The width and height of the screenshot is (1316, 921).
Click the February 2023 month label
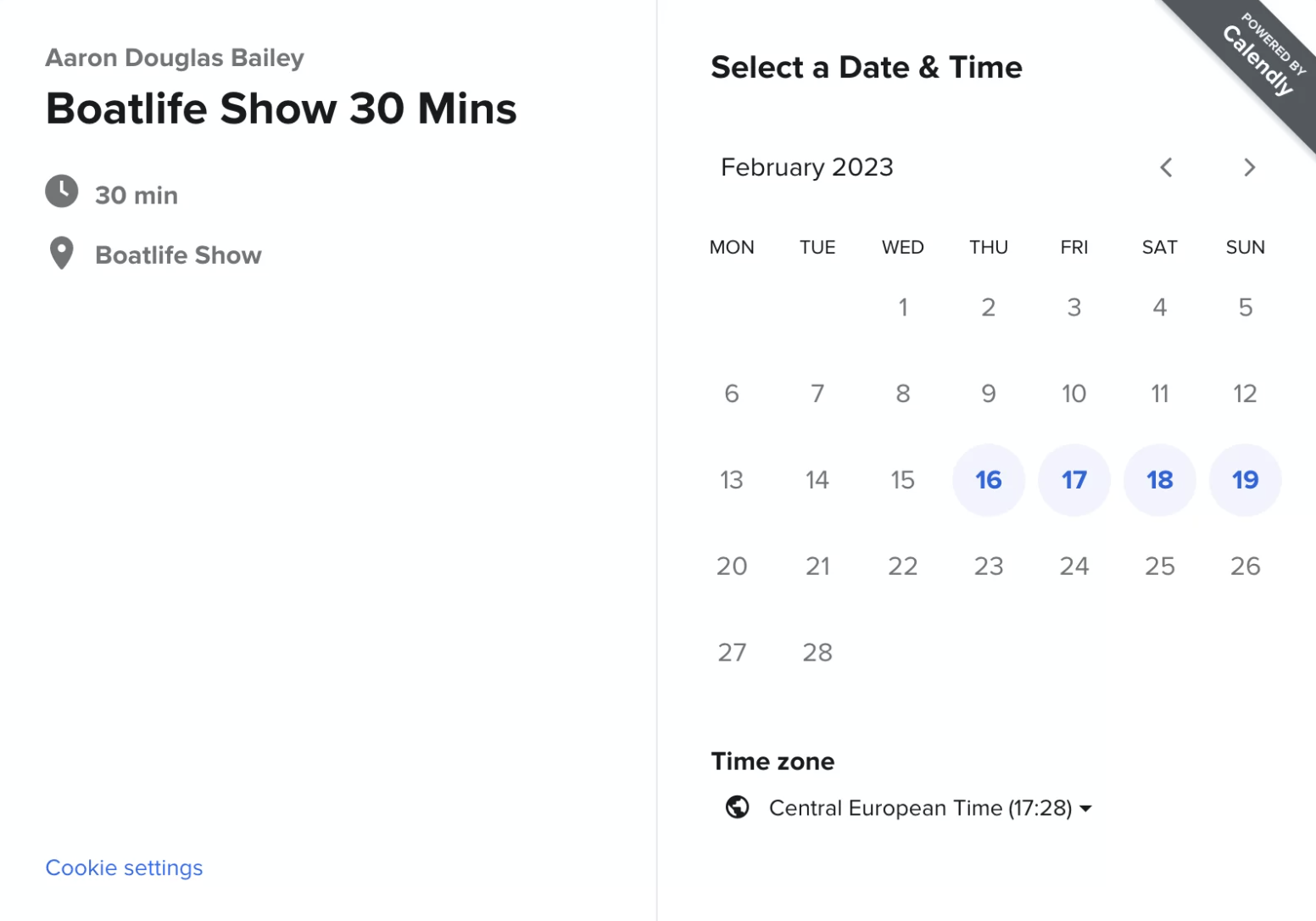(807, 167)
